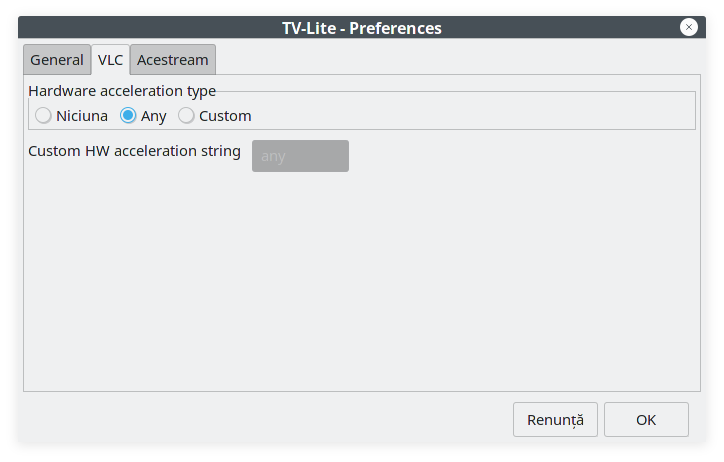Click the Niciuna option label text
Image resolution: width=724 pixels, height=462 pixels.
pyautogui.click(x=82, y=116)
